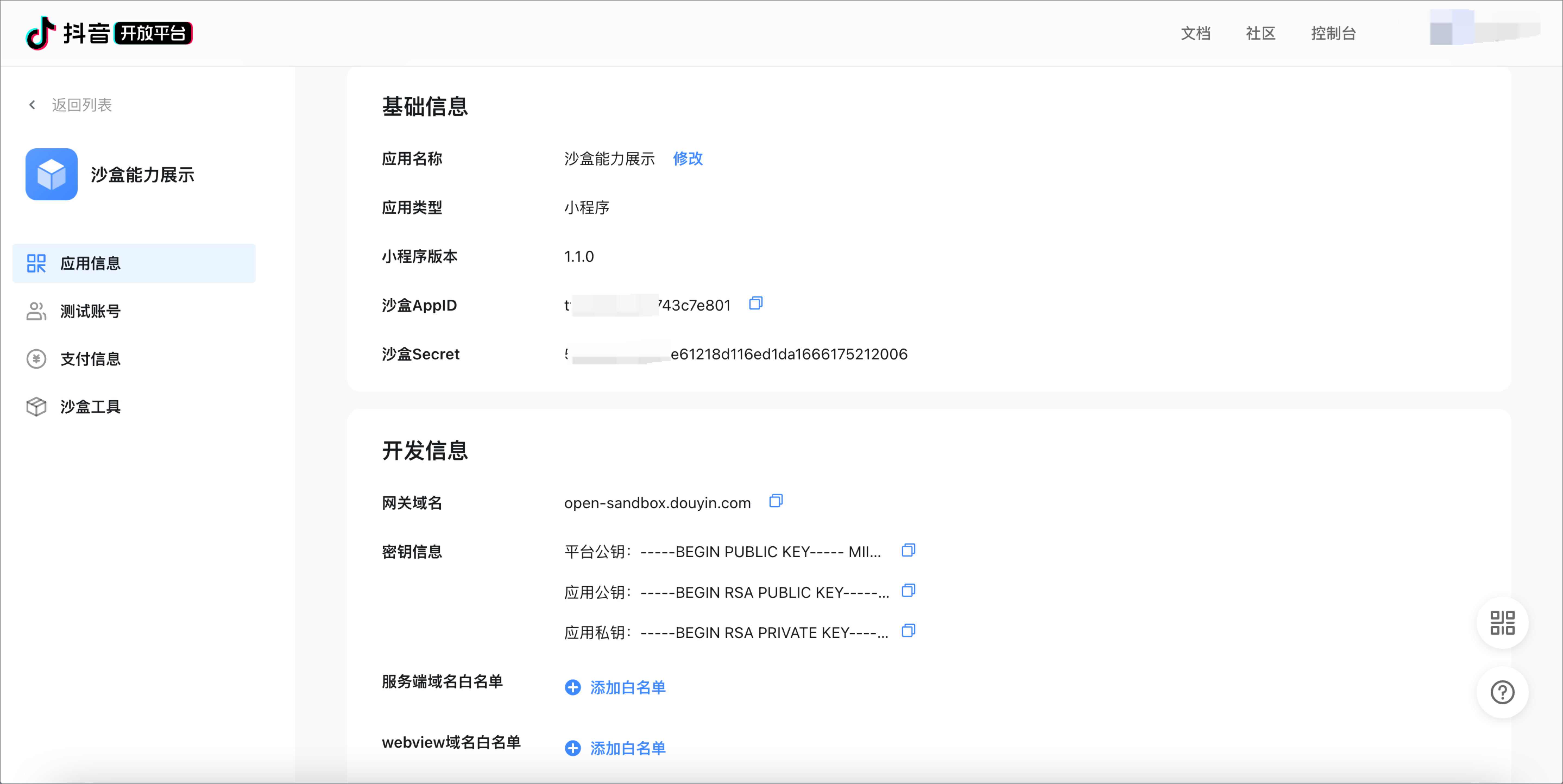Open the 文档 menu in header
1563x784 pixels.
tap(1195, 33)
